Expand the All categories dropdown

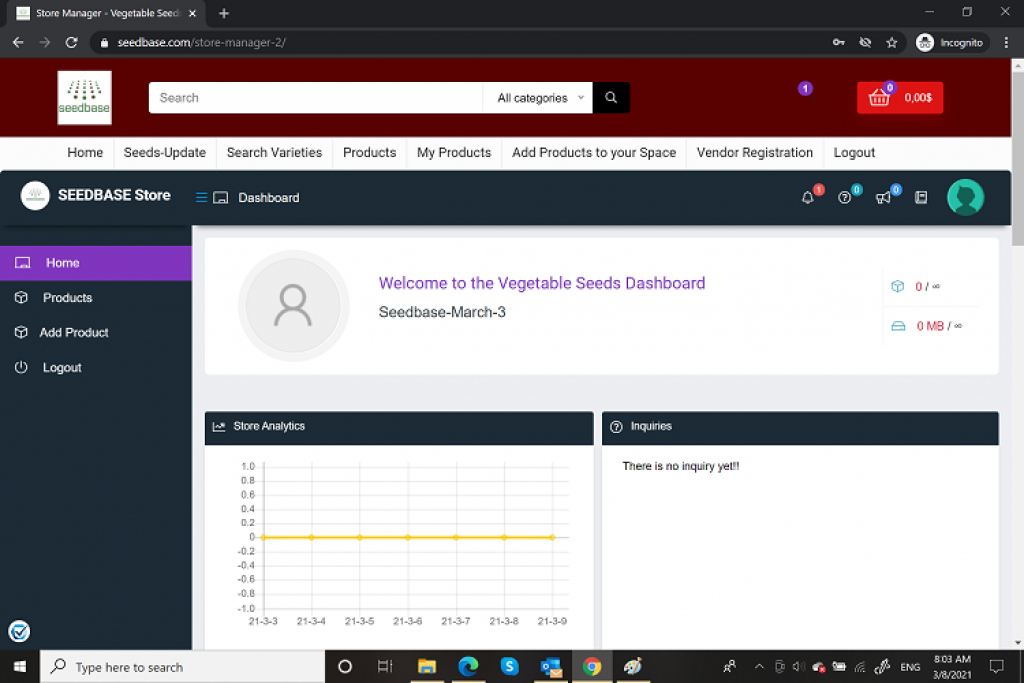click(x=539, y=98)
